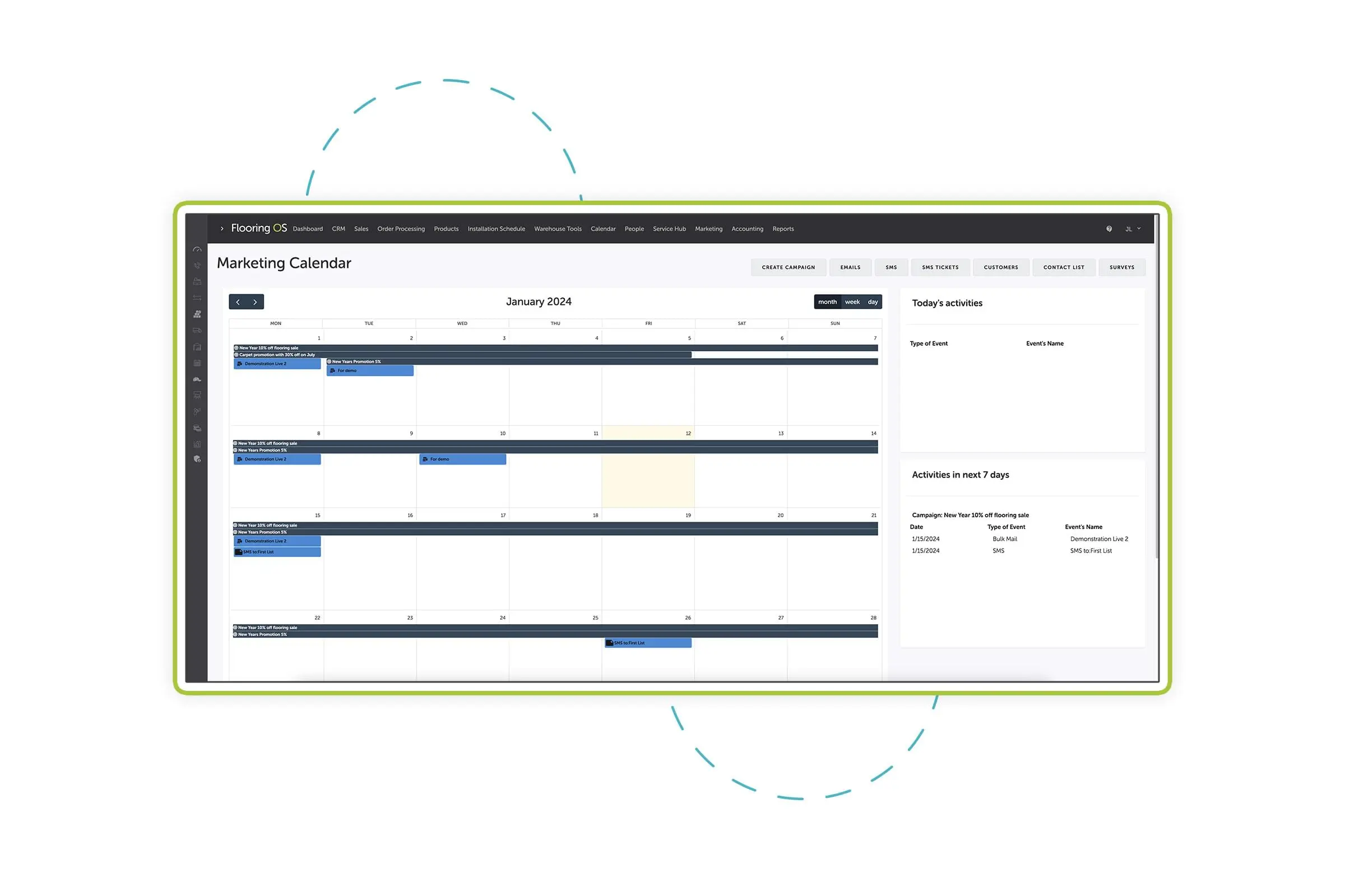1345x896 pixels.
Task: Select the globe icon at the sidebar bottom
Action: [x=197, y=460]
